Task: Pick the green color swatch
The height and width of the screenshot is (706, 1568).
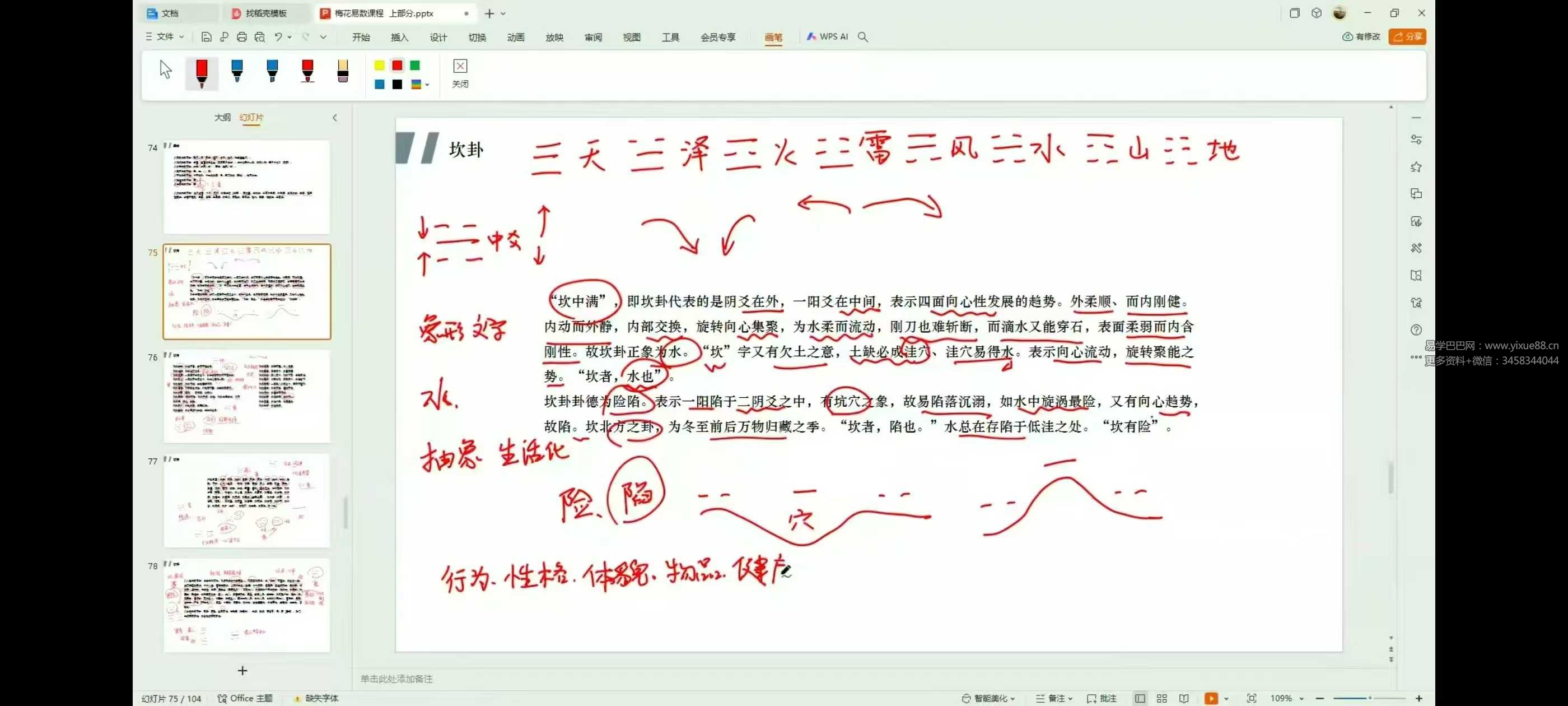Action: (x=415, y=65)
